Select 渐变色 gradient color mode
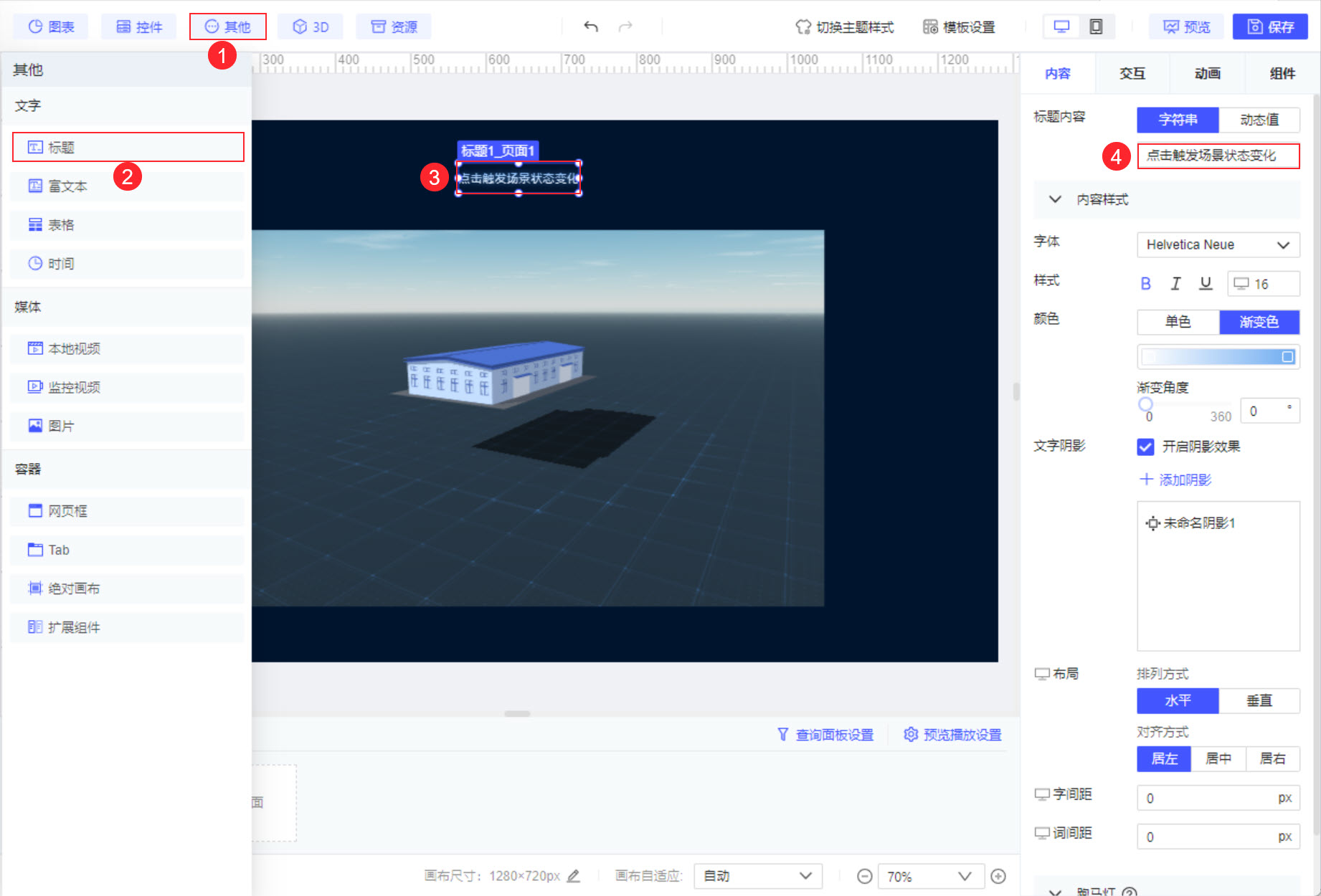1321x896 pixels. click(1259, 322)
